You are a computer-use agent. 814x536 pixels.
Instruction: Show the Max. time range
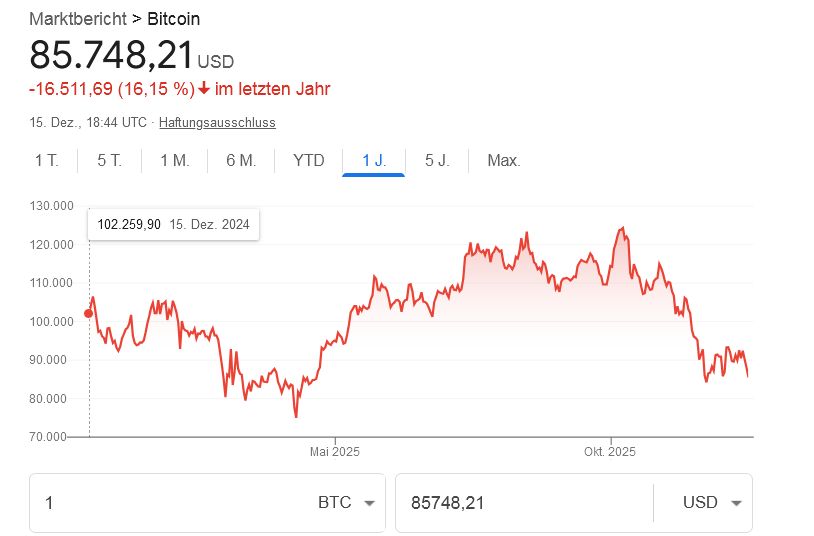coord(503,160)
